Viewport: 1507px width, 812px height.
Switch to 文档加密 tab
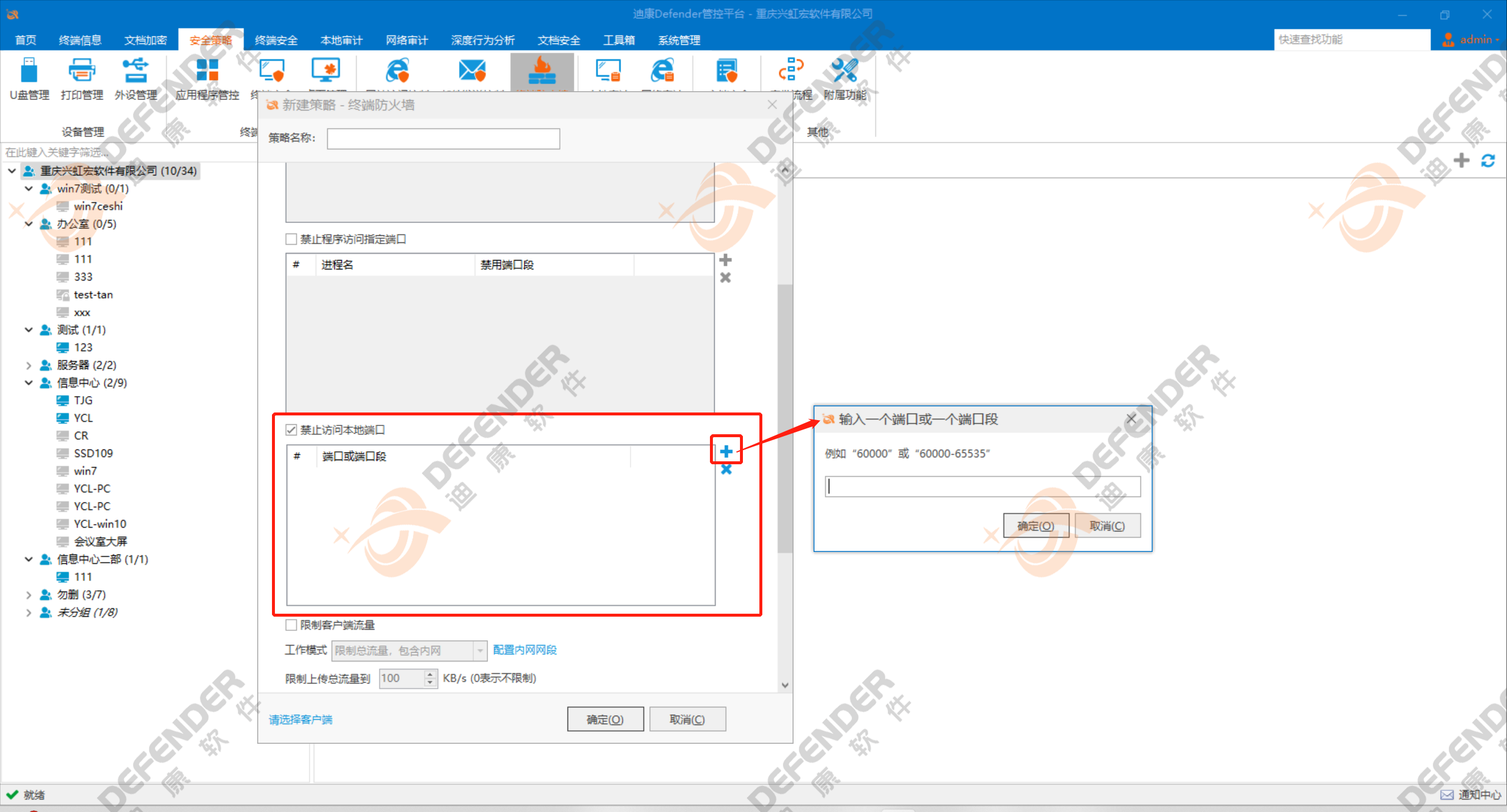click(145, 40)
